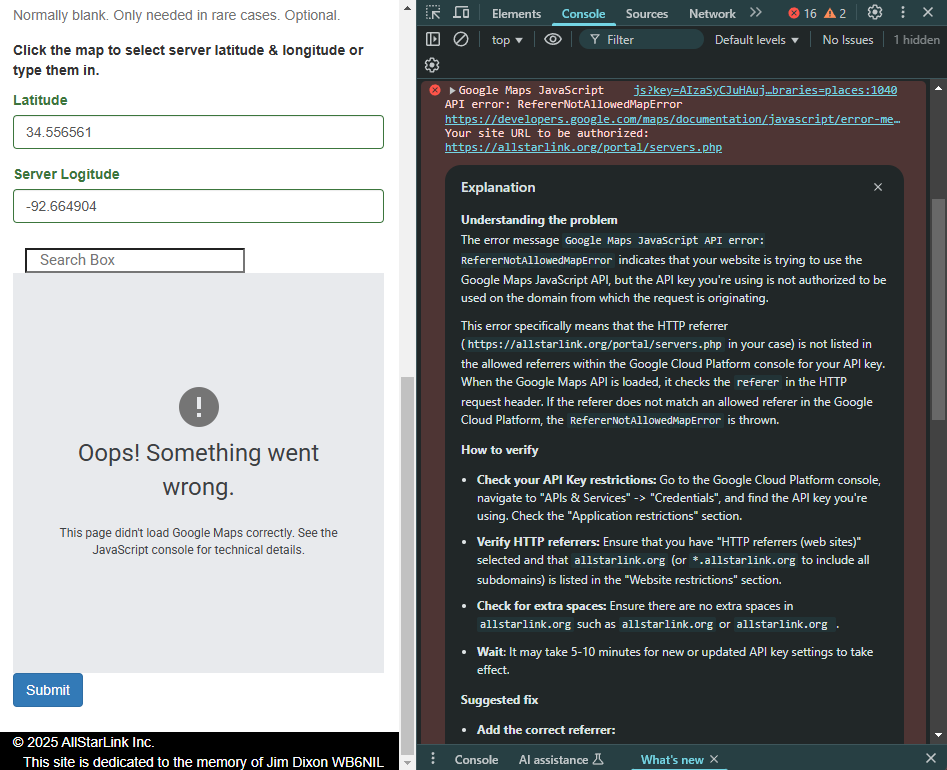Open the allstarlink.org servers.php link
The height and width of the screenshot is (770, 947).
point(583,147)
